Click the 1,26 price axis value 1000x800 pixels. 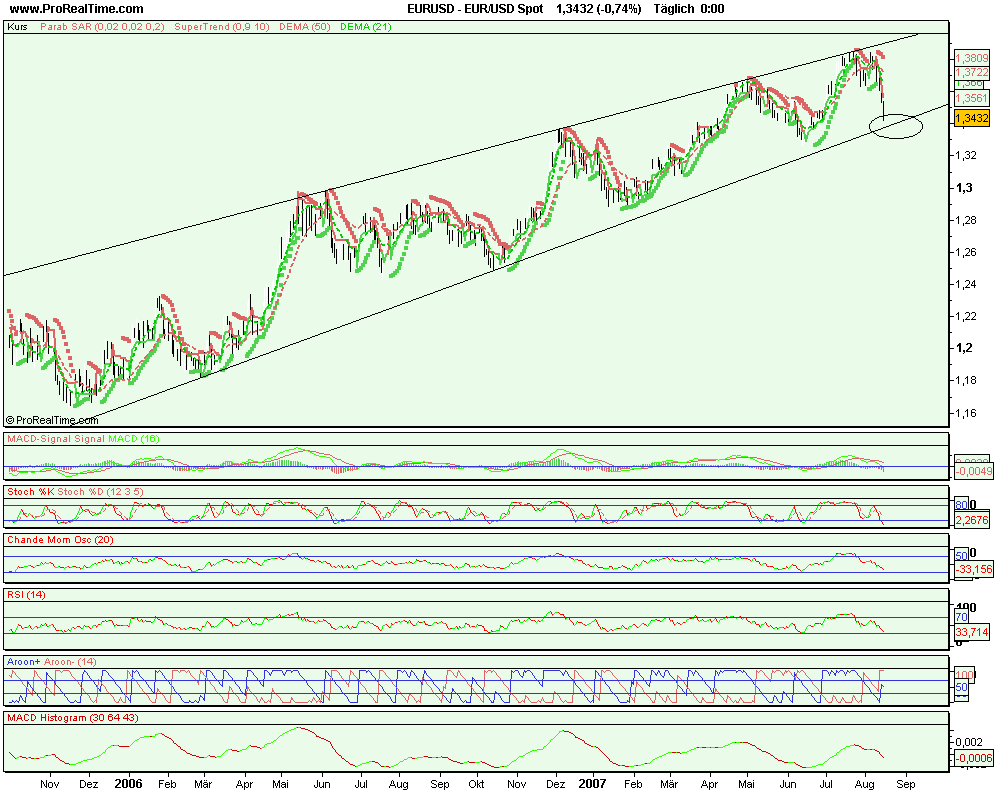(964, 252)
